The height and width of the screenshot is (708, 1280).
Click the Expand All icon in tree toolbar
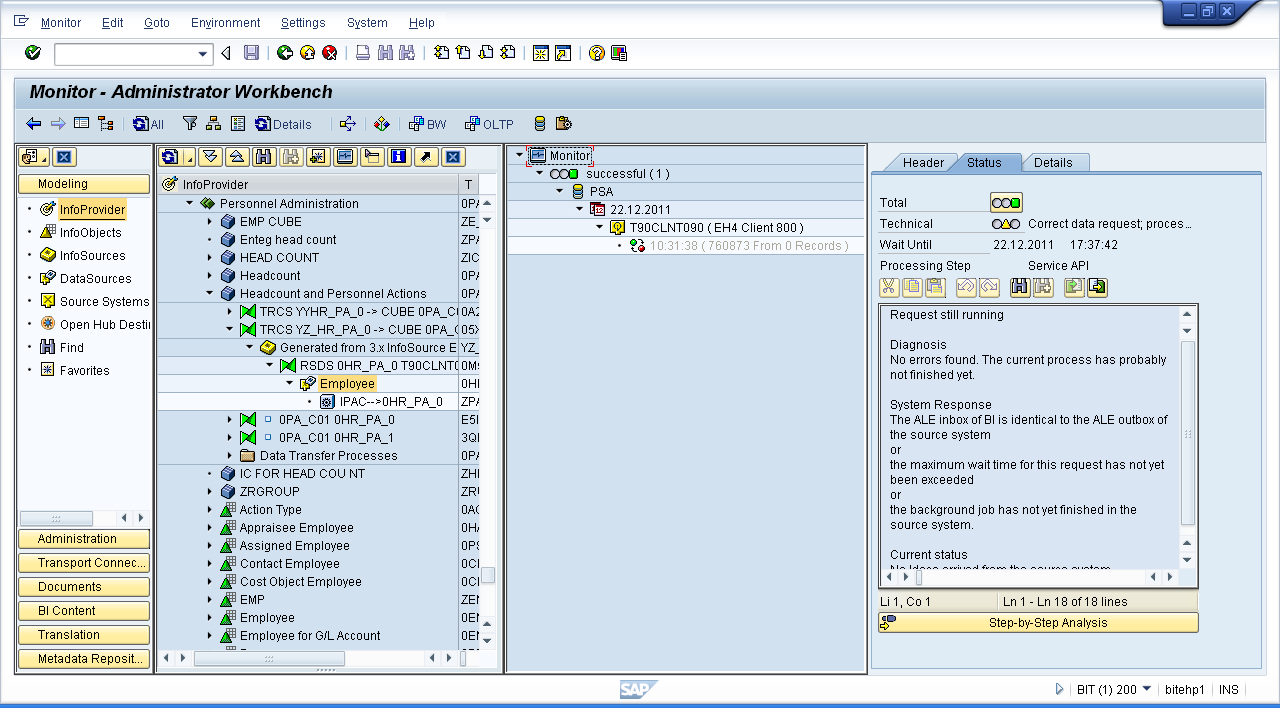coord(209,156)
